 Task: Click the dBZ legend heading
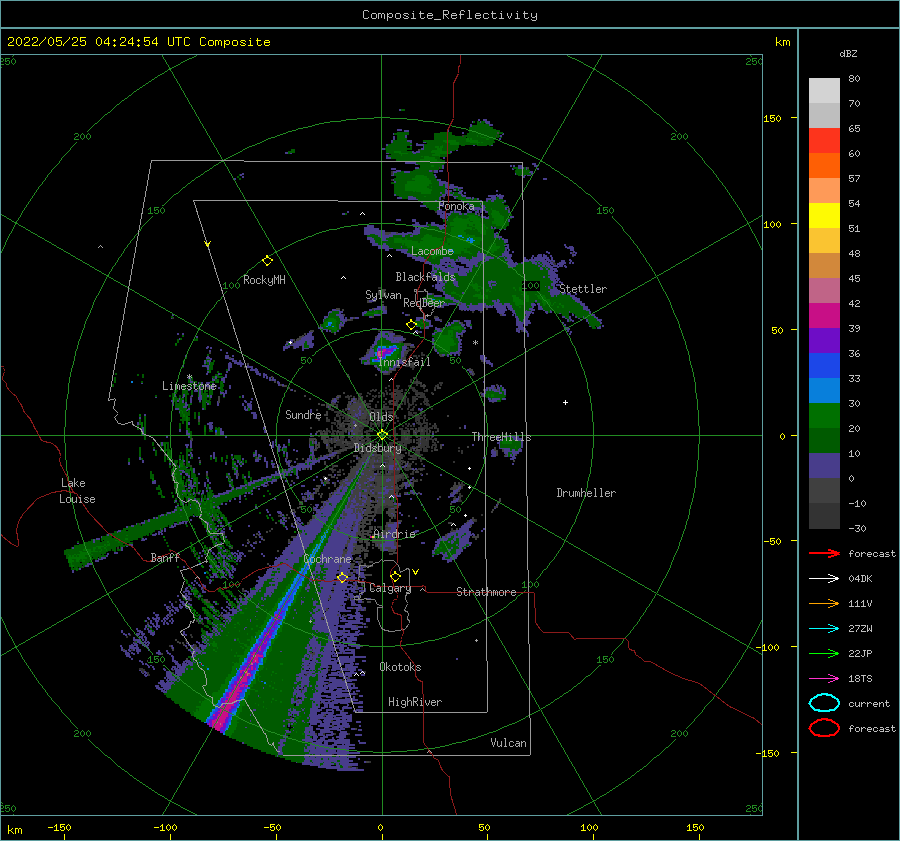[x=848, y=53]
